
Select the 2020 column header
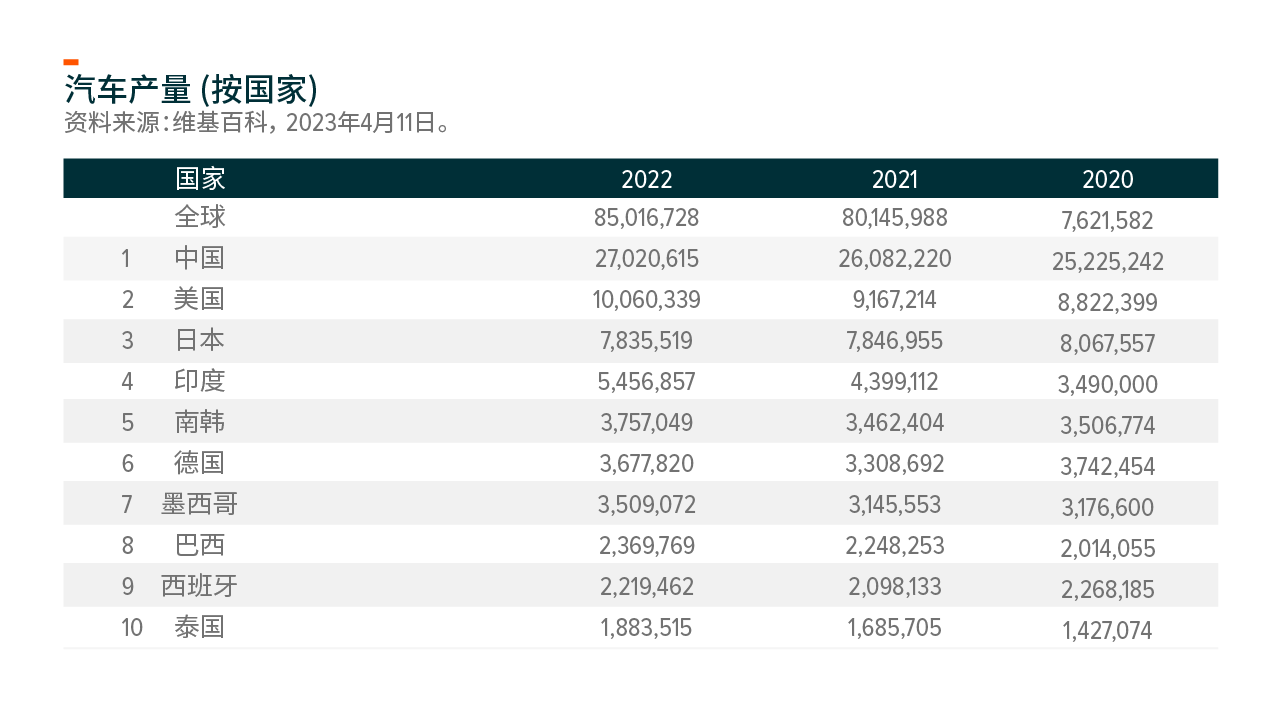(x=1108, y=180)
